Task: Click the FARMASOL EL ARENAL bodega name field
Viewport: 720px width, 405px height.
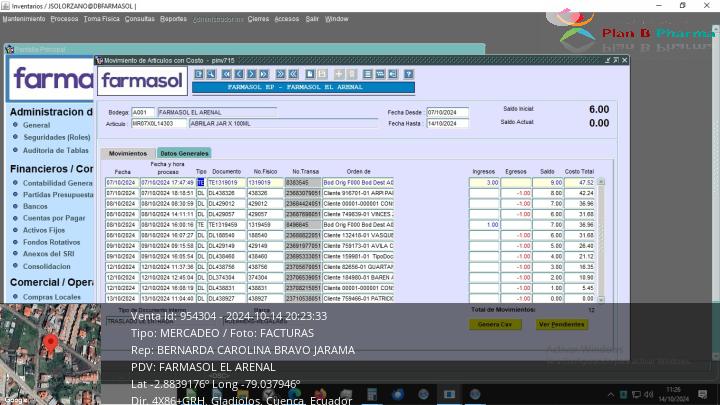Action: 217,112
